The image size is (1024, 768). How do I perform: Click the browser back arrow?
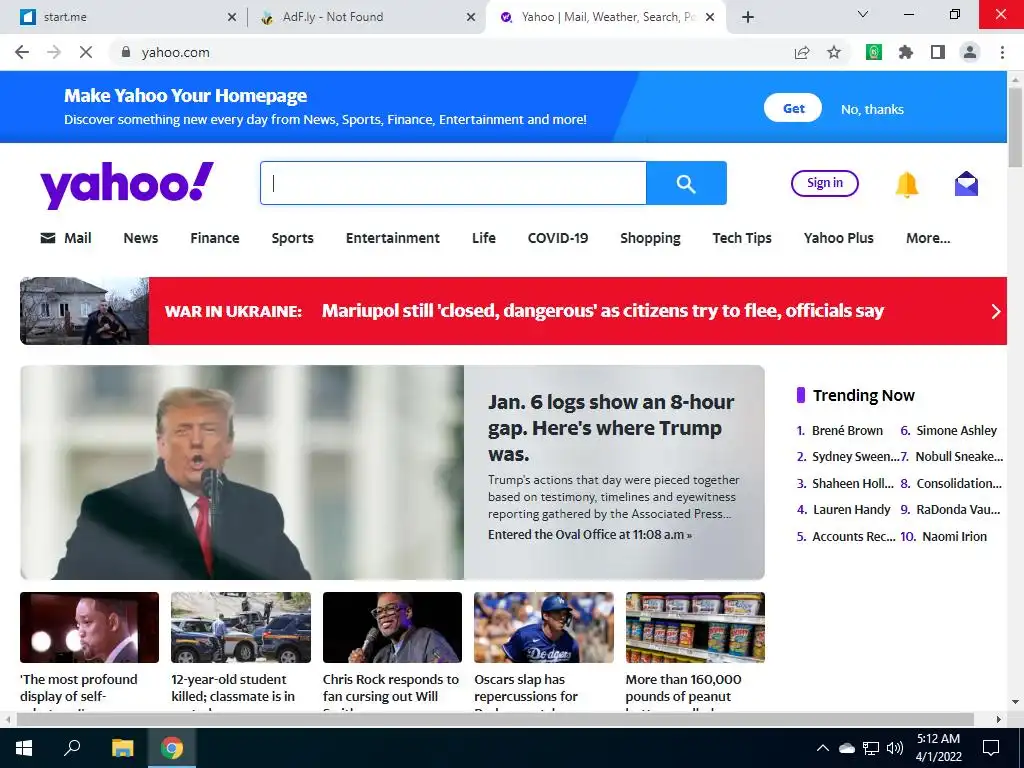pyautogui.click(x=22, y=52)
